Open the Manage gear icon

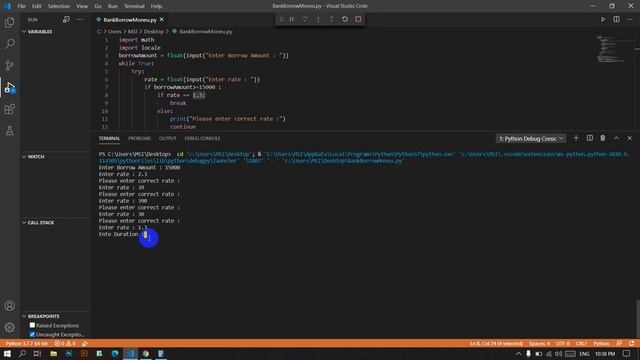point(9,327)
